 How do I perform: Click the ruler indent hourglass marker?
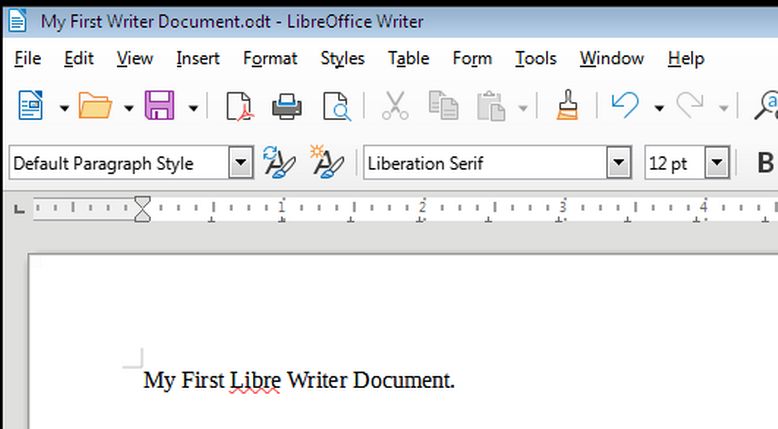[x=142, y=209]
